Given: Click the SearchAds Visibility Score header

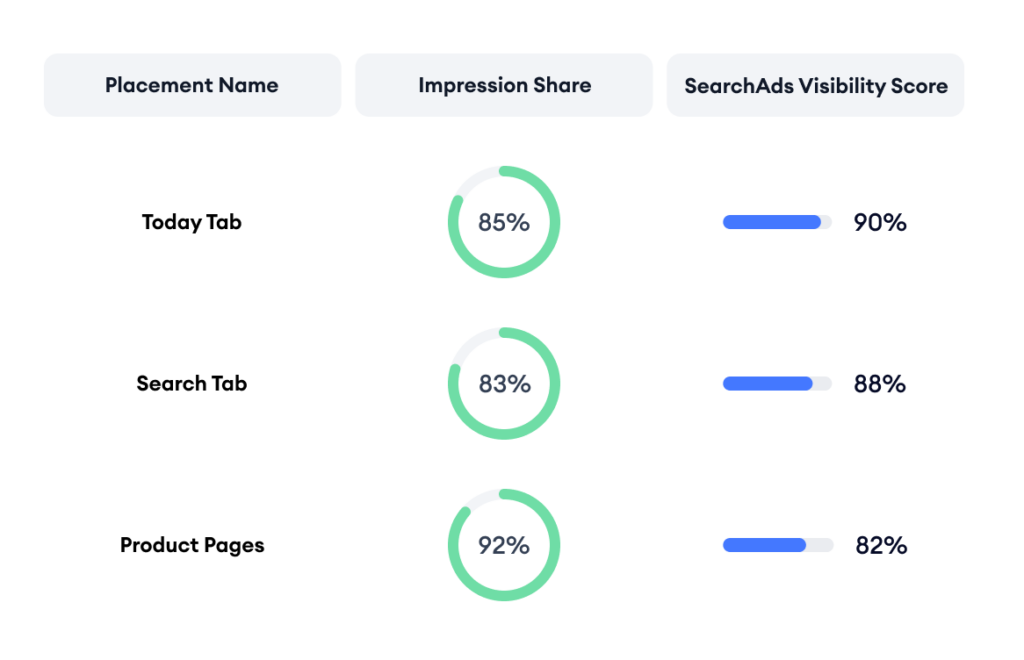Looking at the screenshot, I should 816,86.
